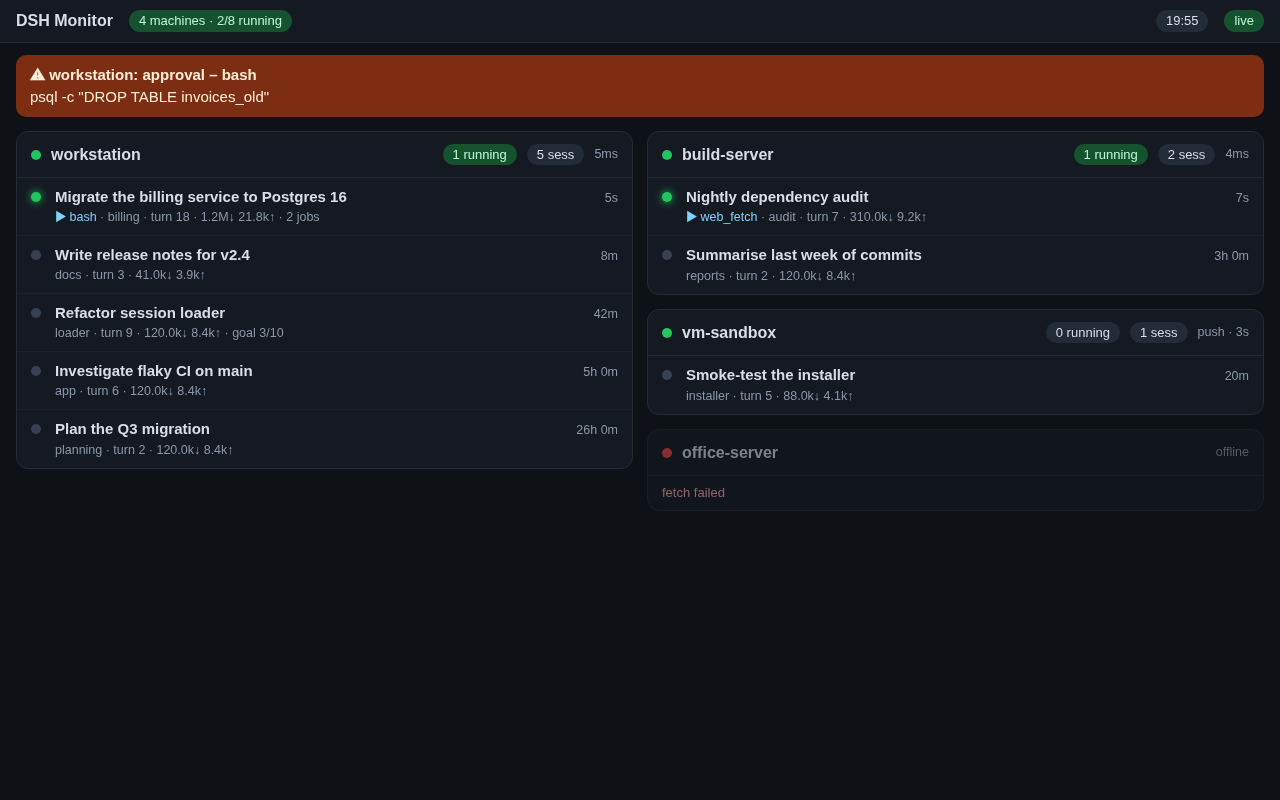This screenshot has width=1280, height=800.
Task: Click the 2 sess badge on build-server
Action: [x=1186, y=155]
